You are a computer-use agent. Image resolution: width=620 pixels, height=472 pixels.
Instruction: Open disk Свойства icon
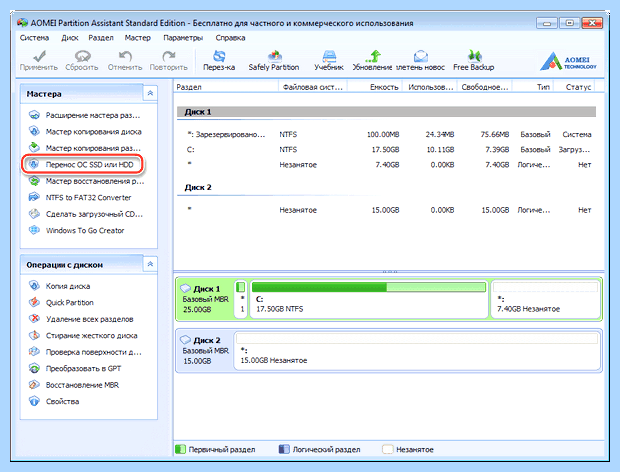pos(34,401)
